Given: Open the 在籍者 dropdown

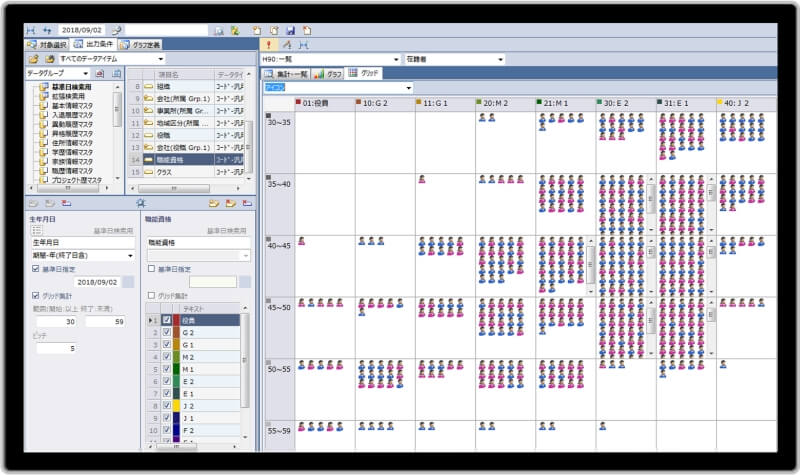Looking at the screenshot, I should point(500,59).
